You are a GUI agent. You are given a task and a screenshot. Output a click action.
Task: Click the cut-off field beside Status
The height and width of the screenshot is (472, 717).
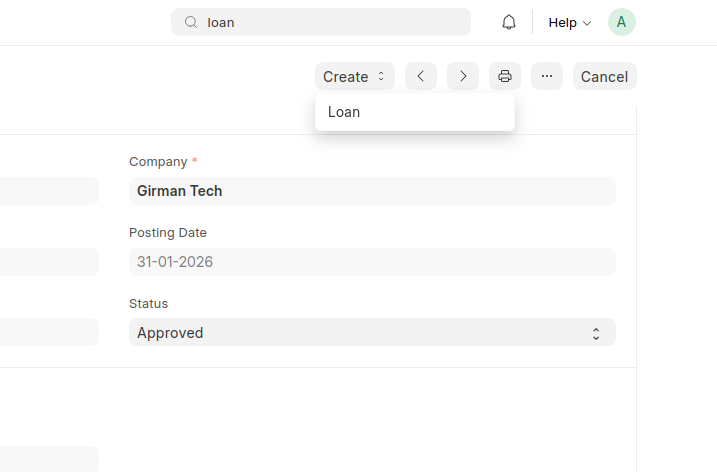pos(49,332)
